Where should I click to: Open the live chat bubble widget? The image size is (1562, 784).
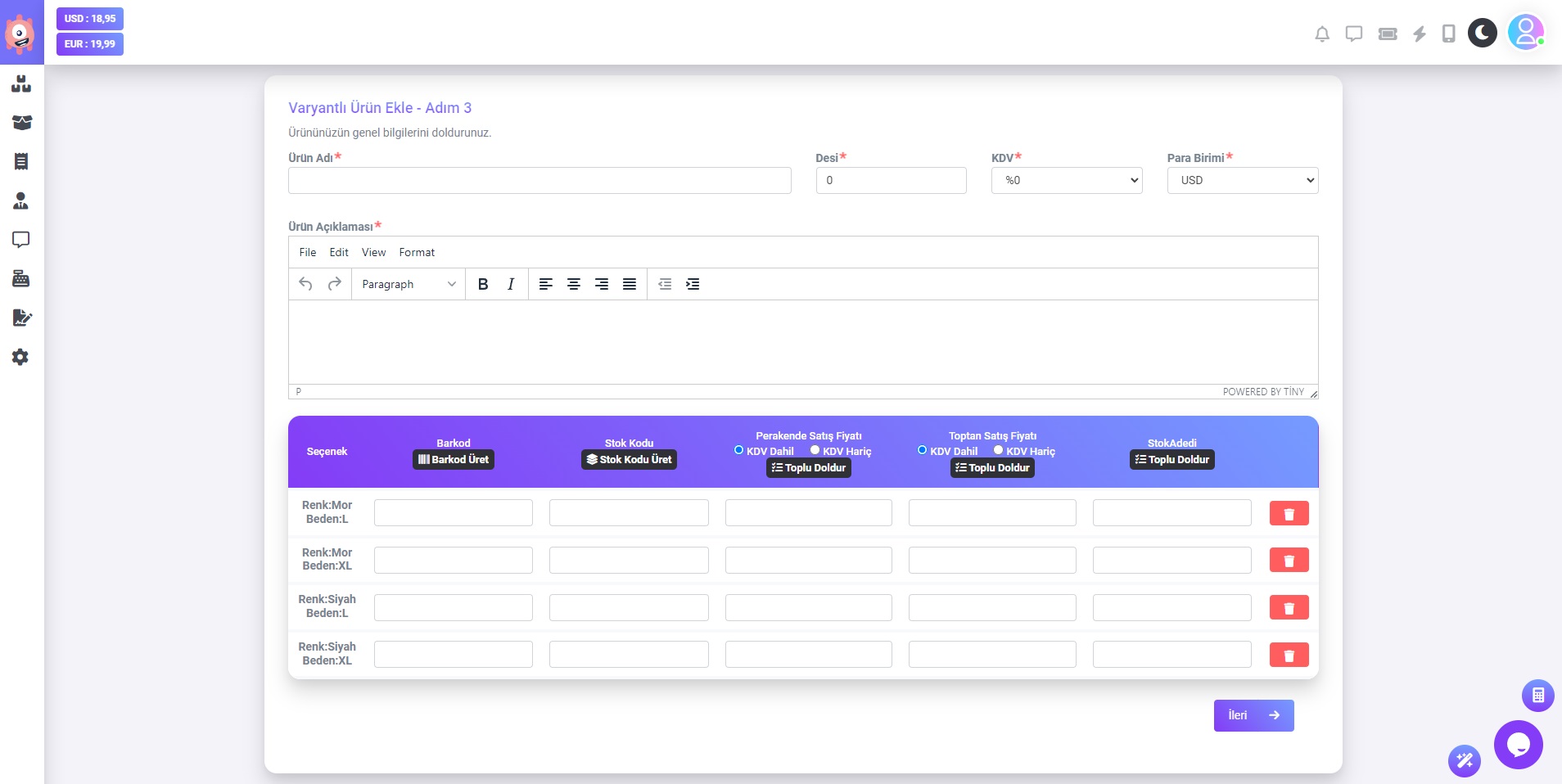(1518, 745)
